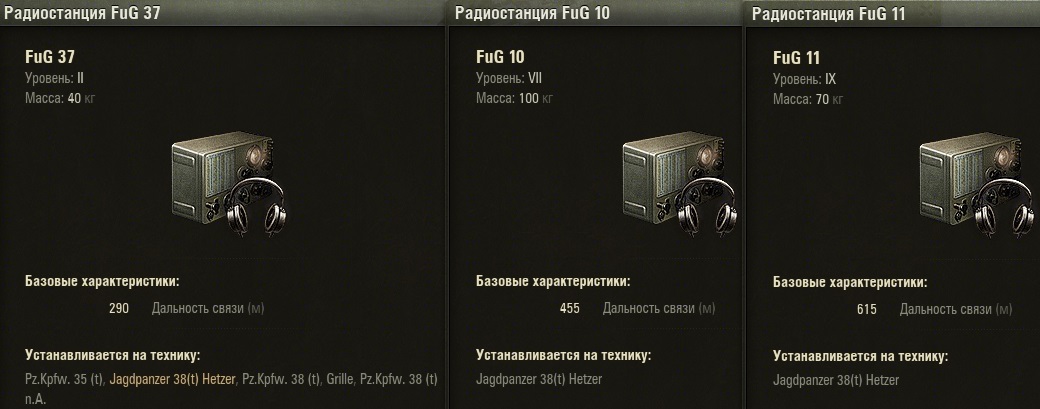The image size is (1040, 409).
Task: Open the Pz.Kpfw. 35 (t) vehicle link
Action: (x=64, y=380)
